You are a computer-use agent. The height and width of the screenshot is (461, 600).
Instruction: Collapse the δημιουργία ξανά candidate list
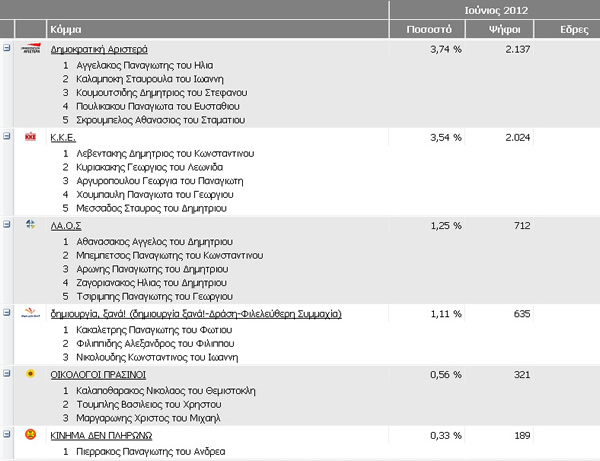(7, 313)
